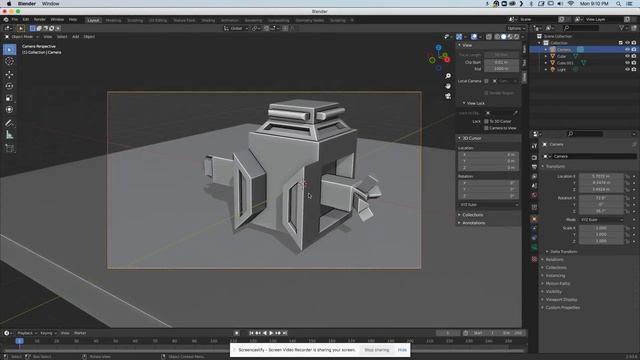The width and height of the screenshot is (640, 360).
Task: Open the Render menu
Action: [40, 20]
